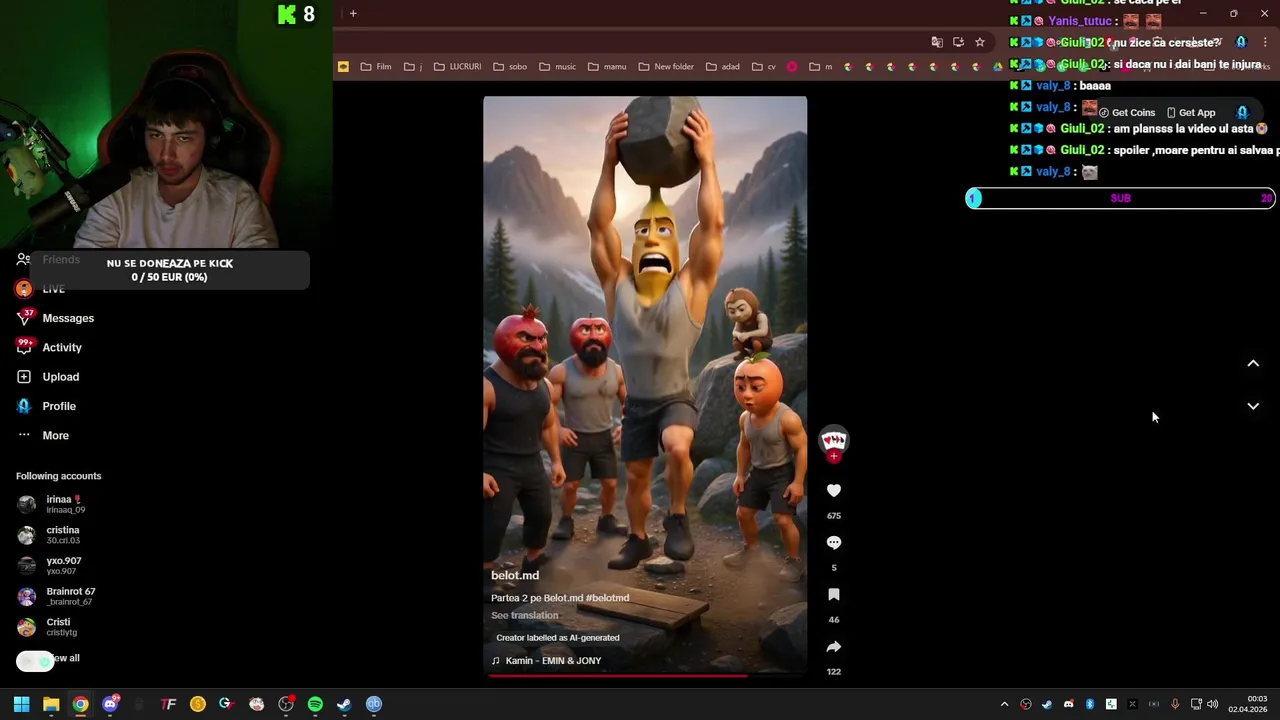This screenshot has height=720, width=1280.
Task: Open qBittorrent from the taskbar
Action: click(x=374, y=704)
